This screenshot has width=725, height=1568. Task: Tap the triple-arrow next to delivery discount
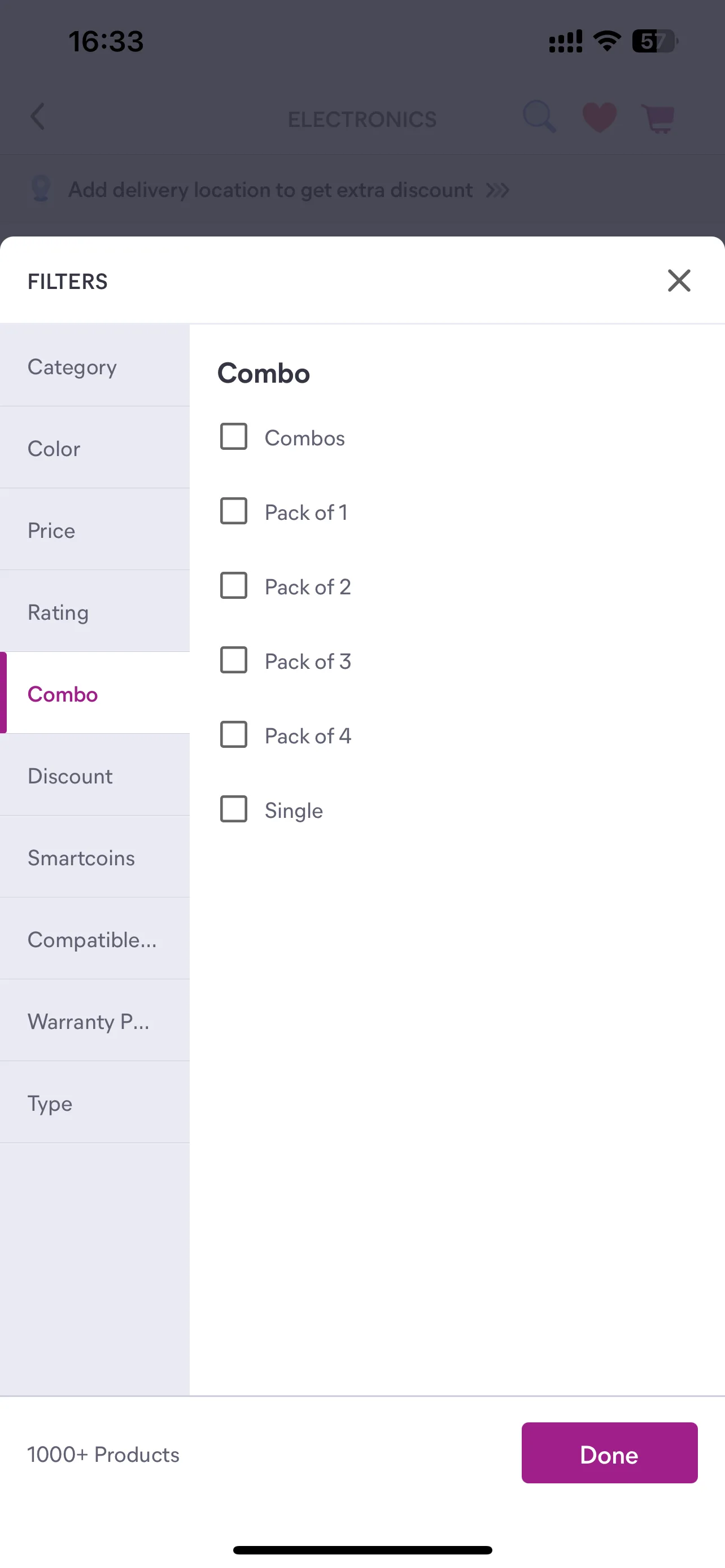coord(497,191)
